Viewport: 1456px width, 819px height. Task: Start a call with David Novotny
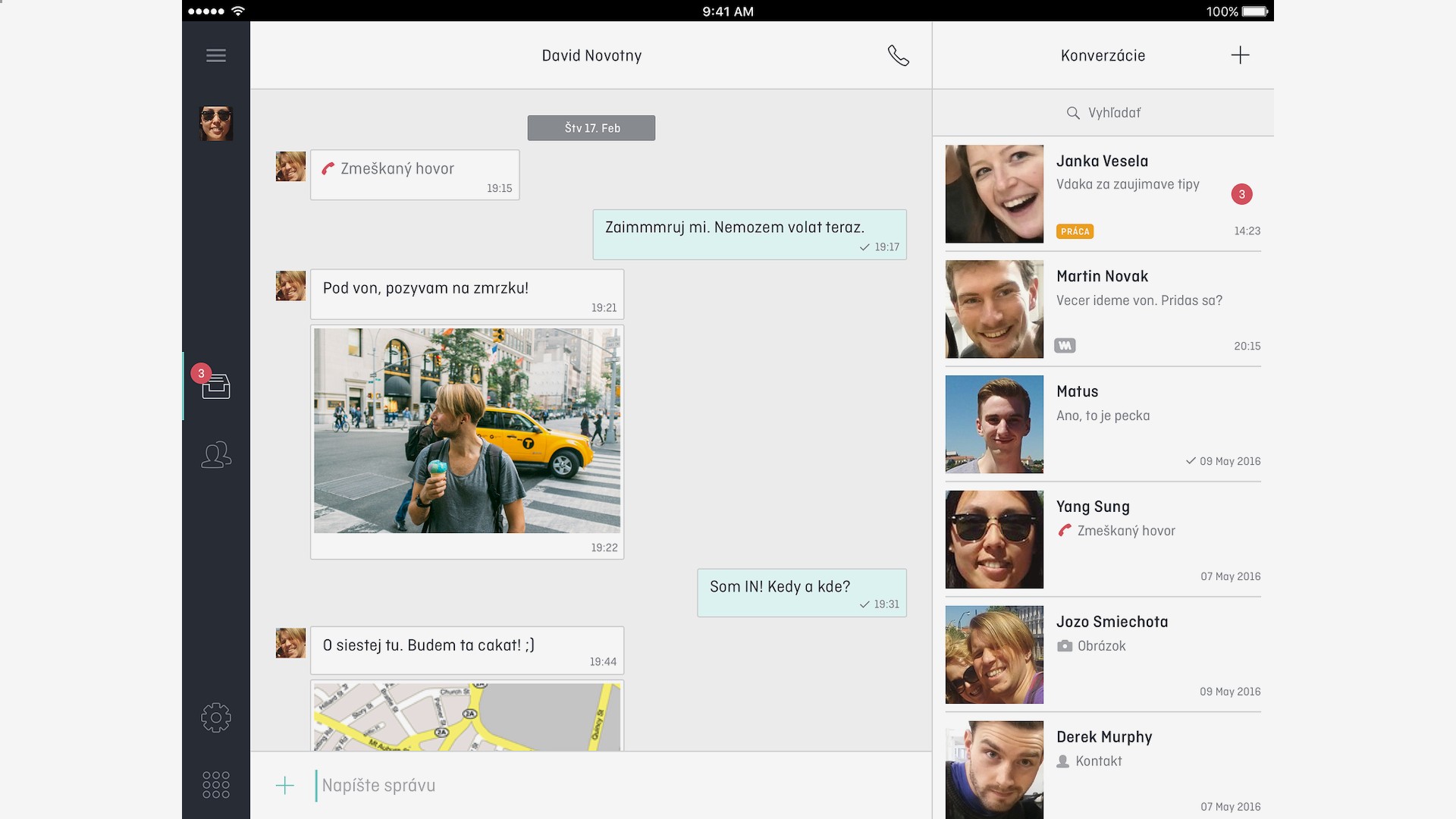point(898,55)
